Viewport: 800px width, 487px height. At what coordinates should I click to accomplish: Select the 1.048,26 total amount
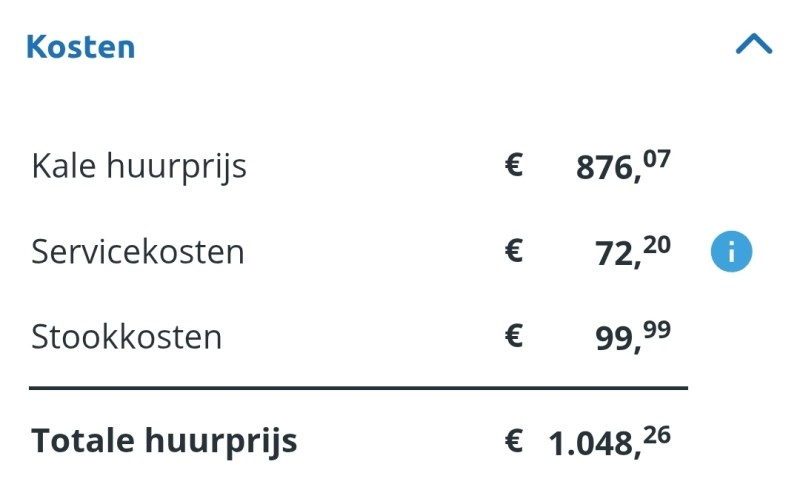(609, 442)
